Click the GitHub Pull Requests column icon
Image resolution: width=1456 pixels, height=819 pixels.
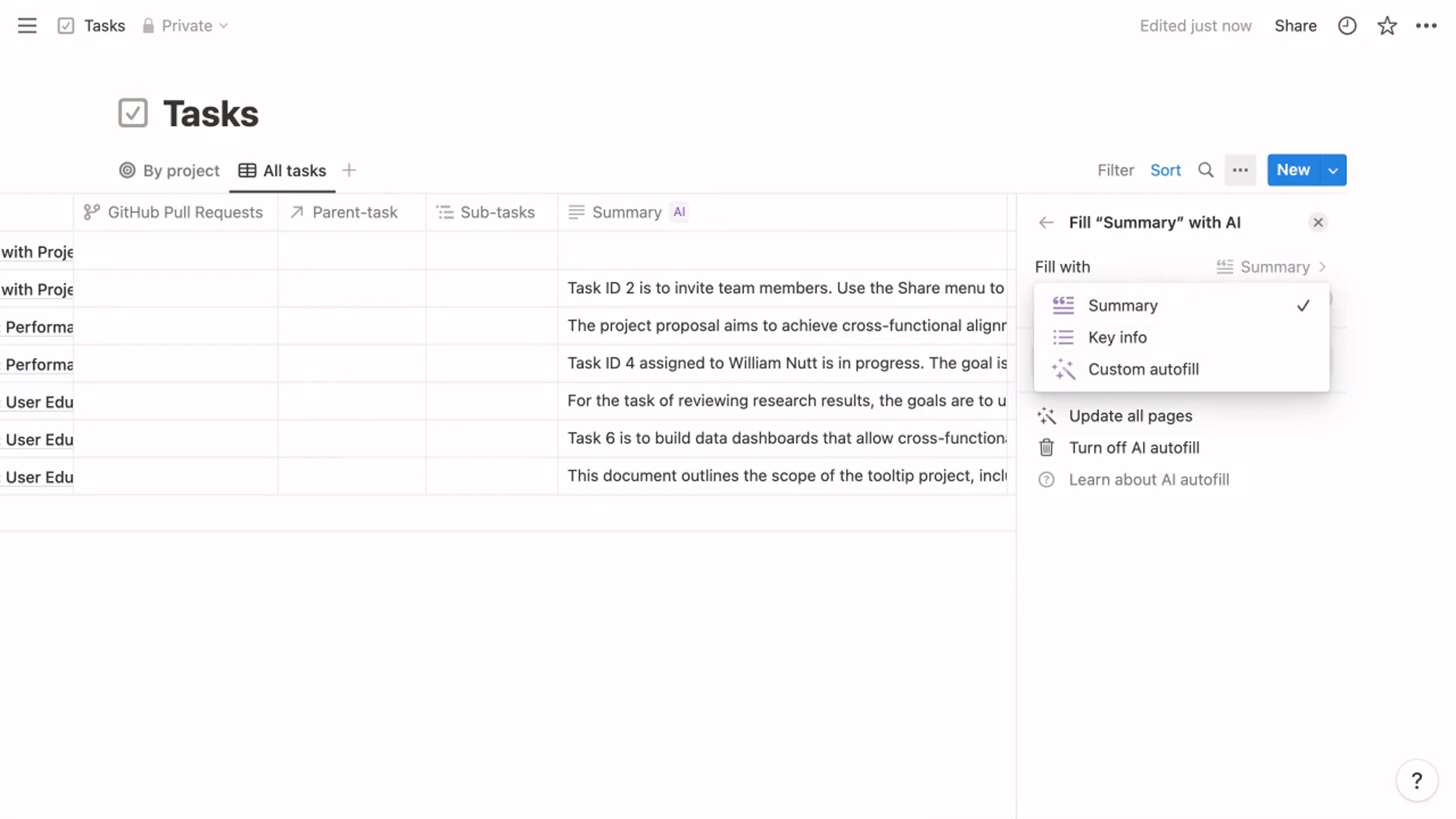(x=91, y=212)
